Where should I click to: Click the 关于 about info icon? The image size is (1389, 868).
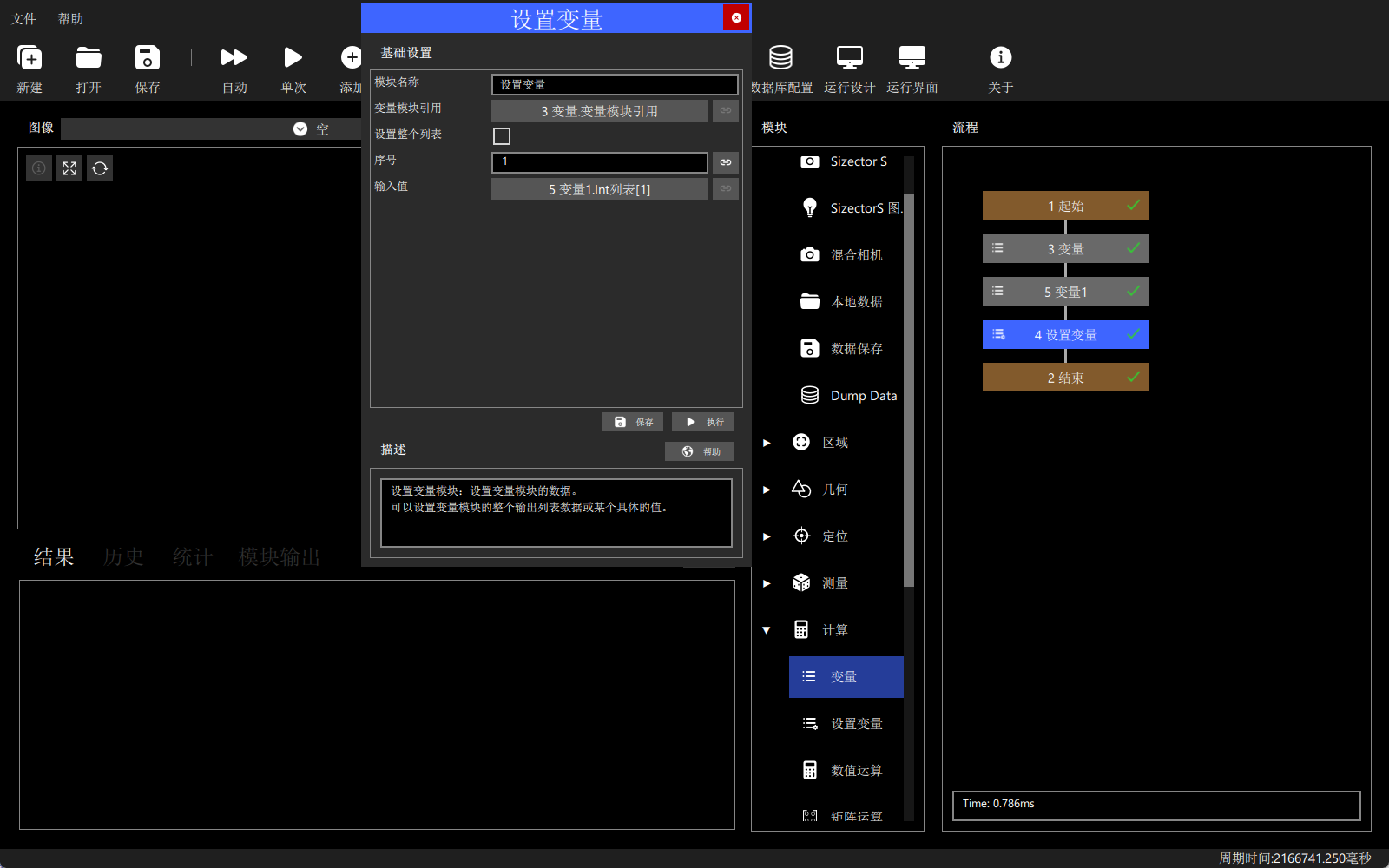point(1000,57)
